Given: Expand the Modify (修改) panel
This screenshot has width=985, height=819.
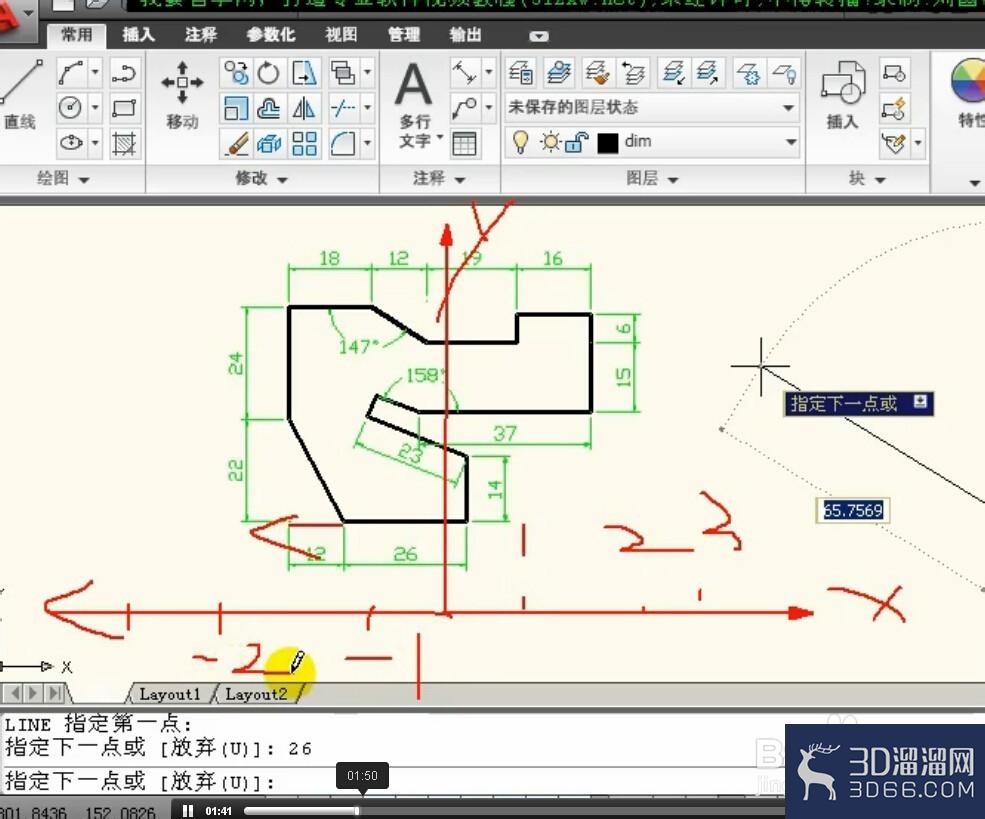Looking at the screenshot, I should tap(261, 179).
